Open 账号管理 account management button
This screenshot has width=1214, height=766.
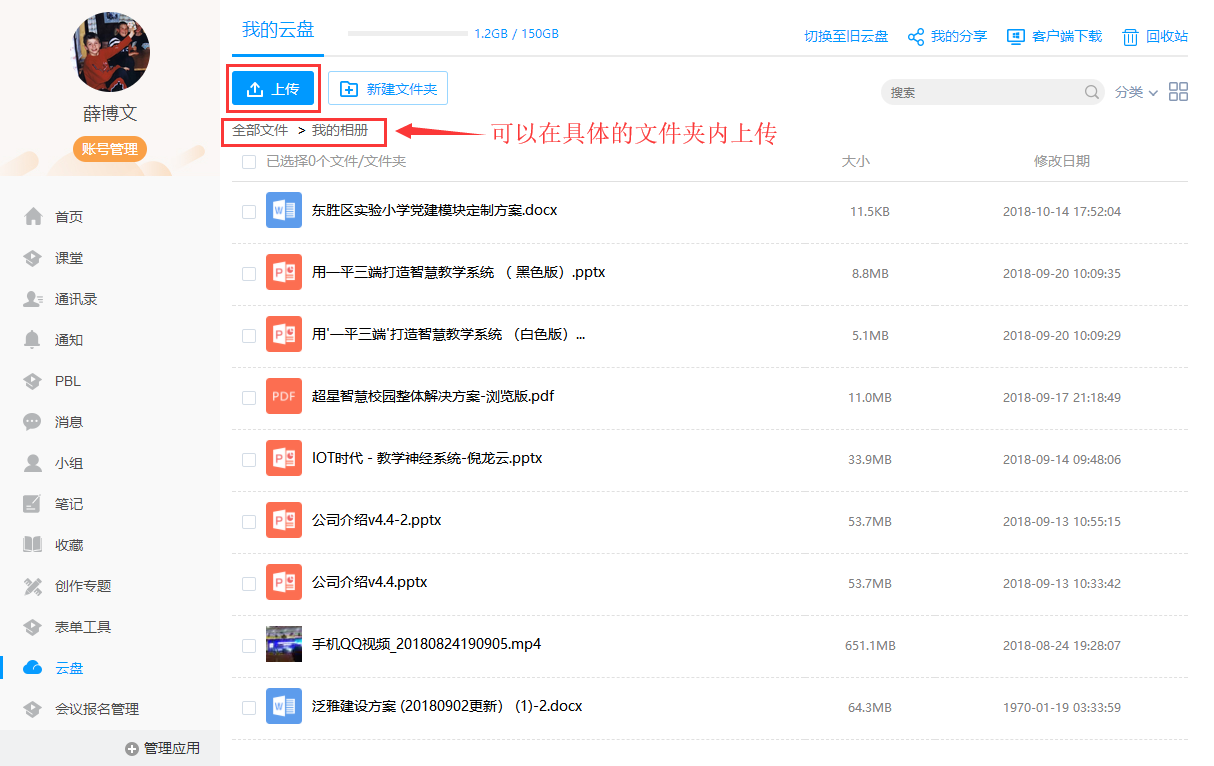[x=110, y=149]
